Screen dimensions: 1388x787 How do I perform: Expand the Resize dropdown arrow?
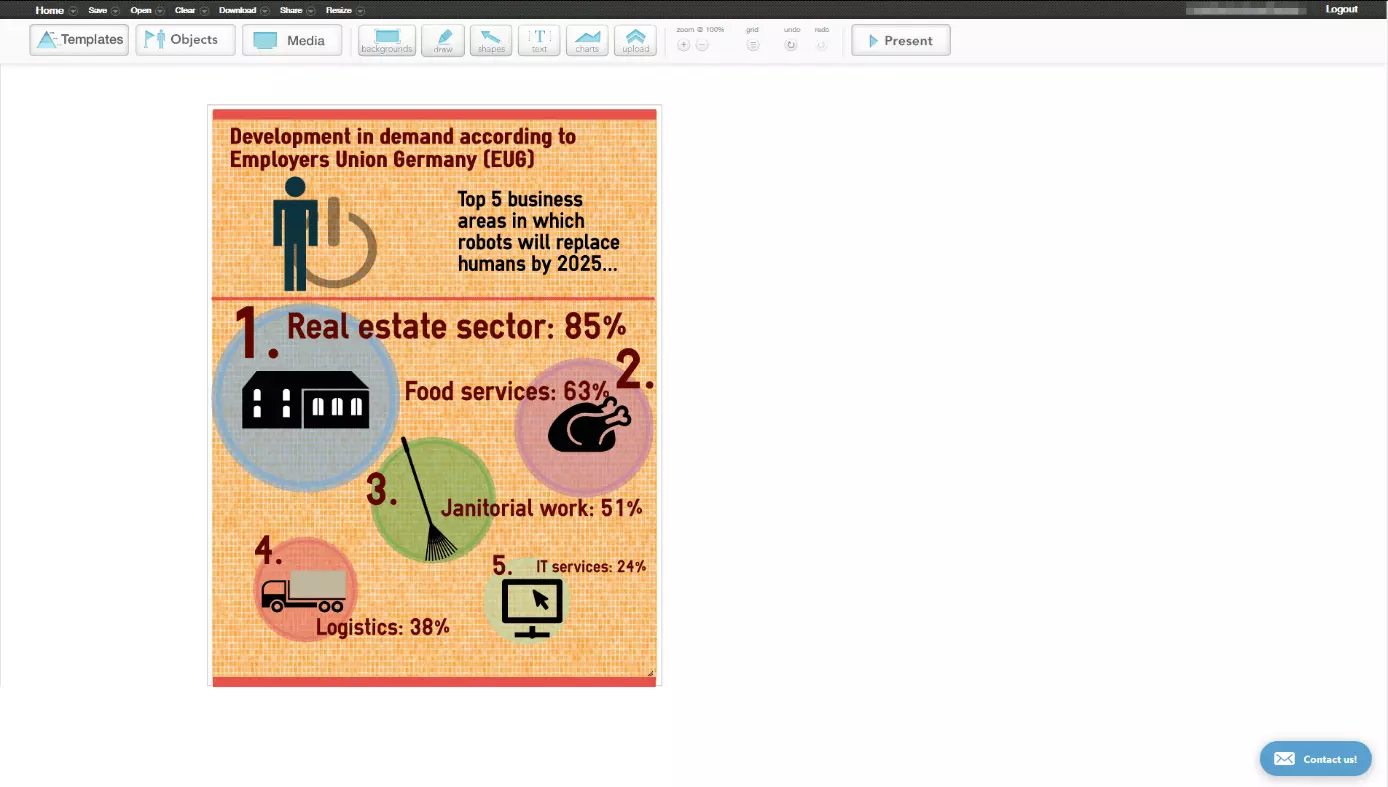click(x=360, y=11)
